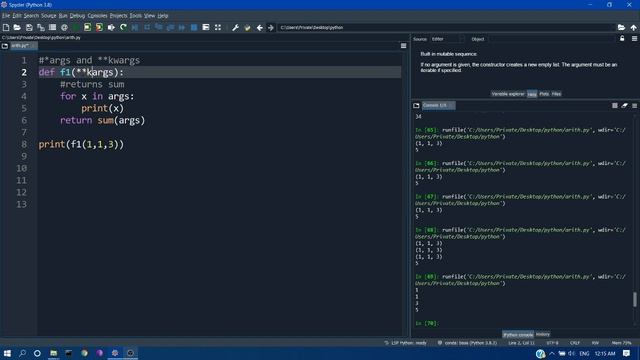Browse working directory folder icon
This screenshot has height=360, width=640.
pyautogui.click(x=621, y=27)
